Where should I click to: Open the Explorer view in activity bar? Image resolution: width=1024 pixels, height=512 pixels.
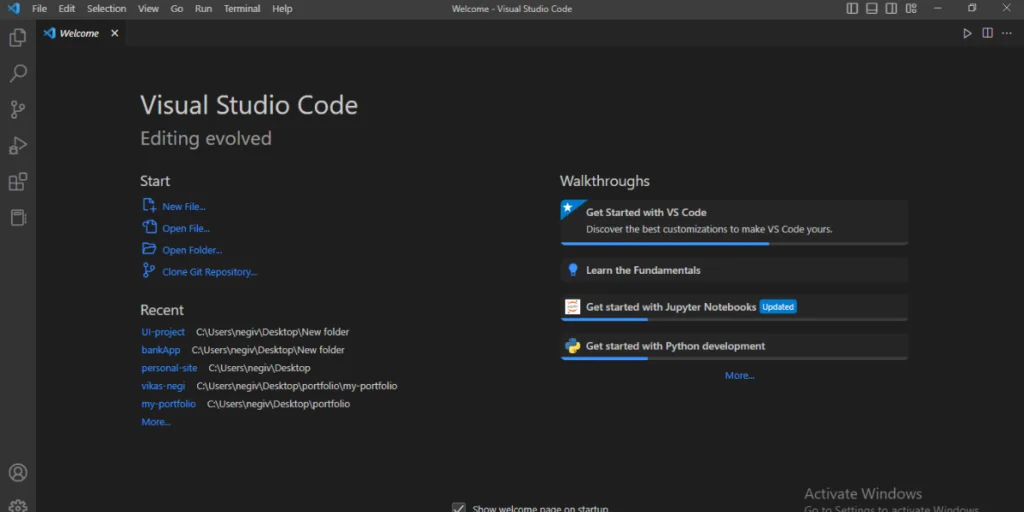tap(18, 37)
